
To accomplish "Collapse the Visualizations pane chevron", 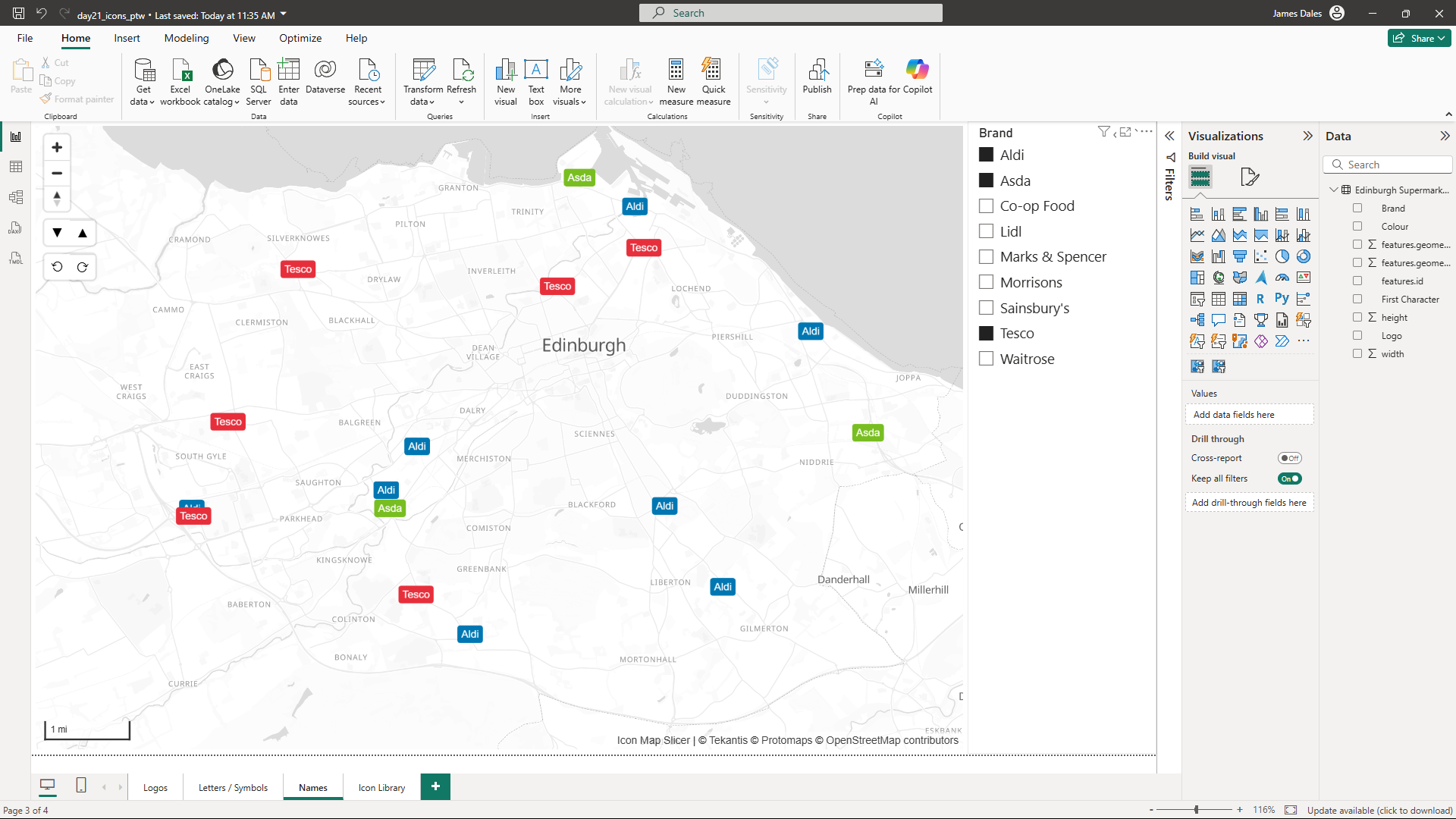I will 1307,136.
